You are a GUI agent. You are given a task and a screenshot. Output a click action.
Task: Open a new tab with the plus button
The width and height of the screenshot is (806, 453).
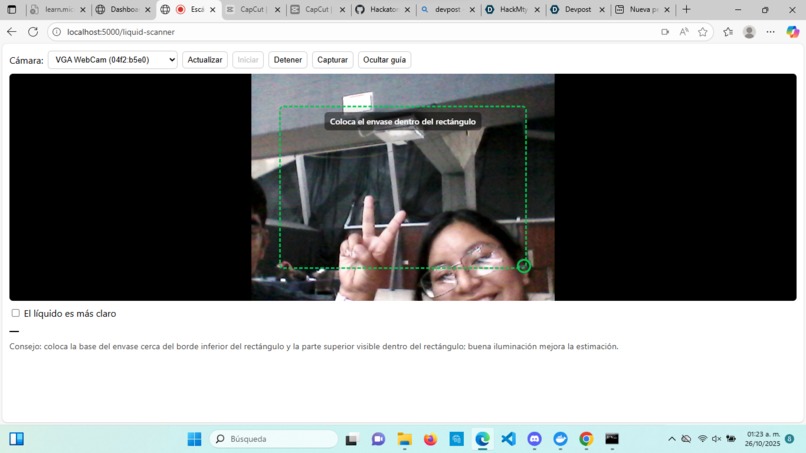click(686, 9)
